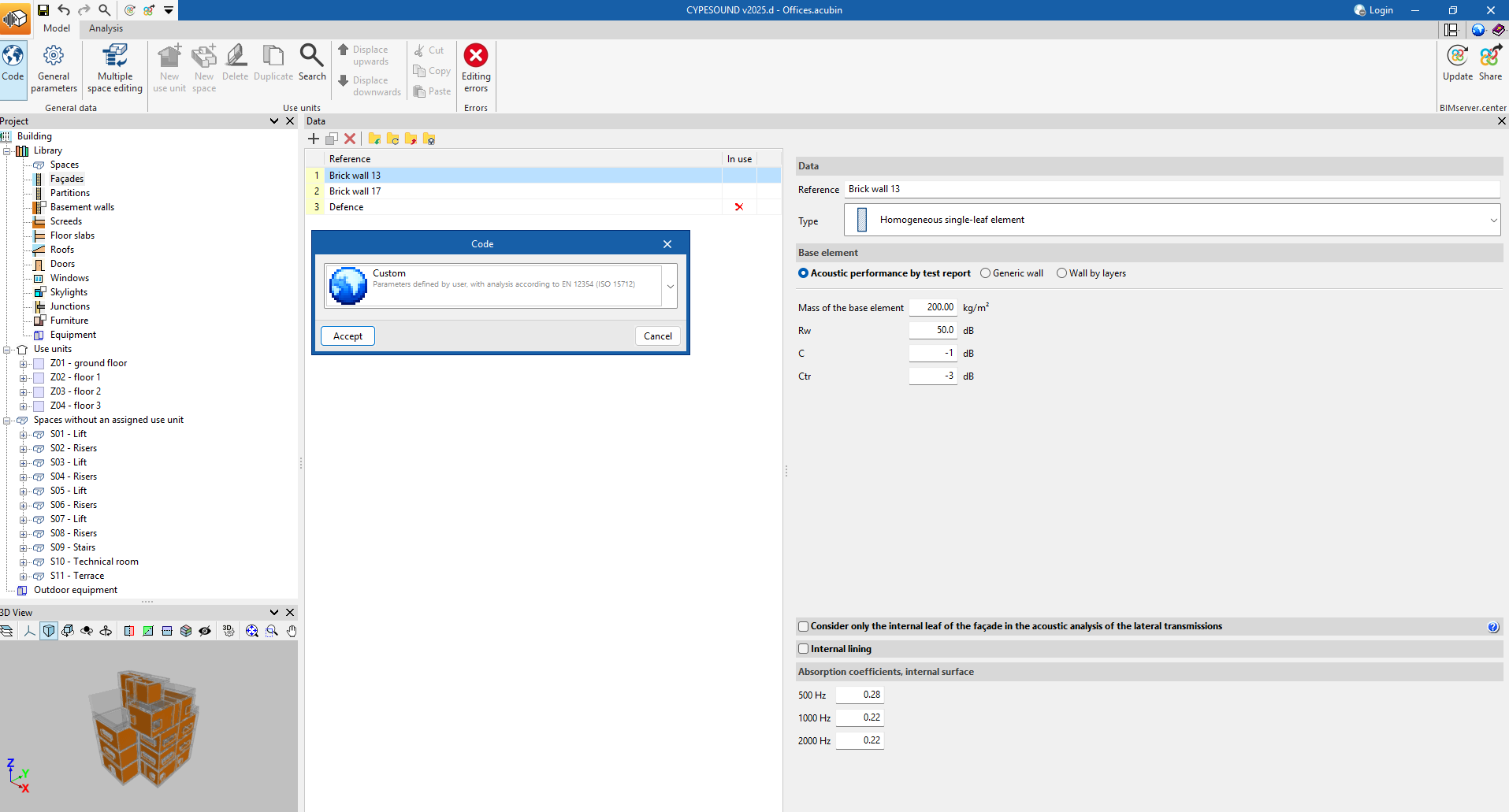Collapse the Library tree node
The width and height of the screenshot is (1509, 812).
tap(7, 150)
